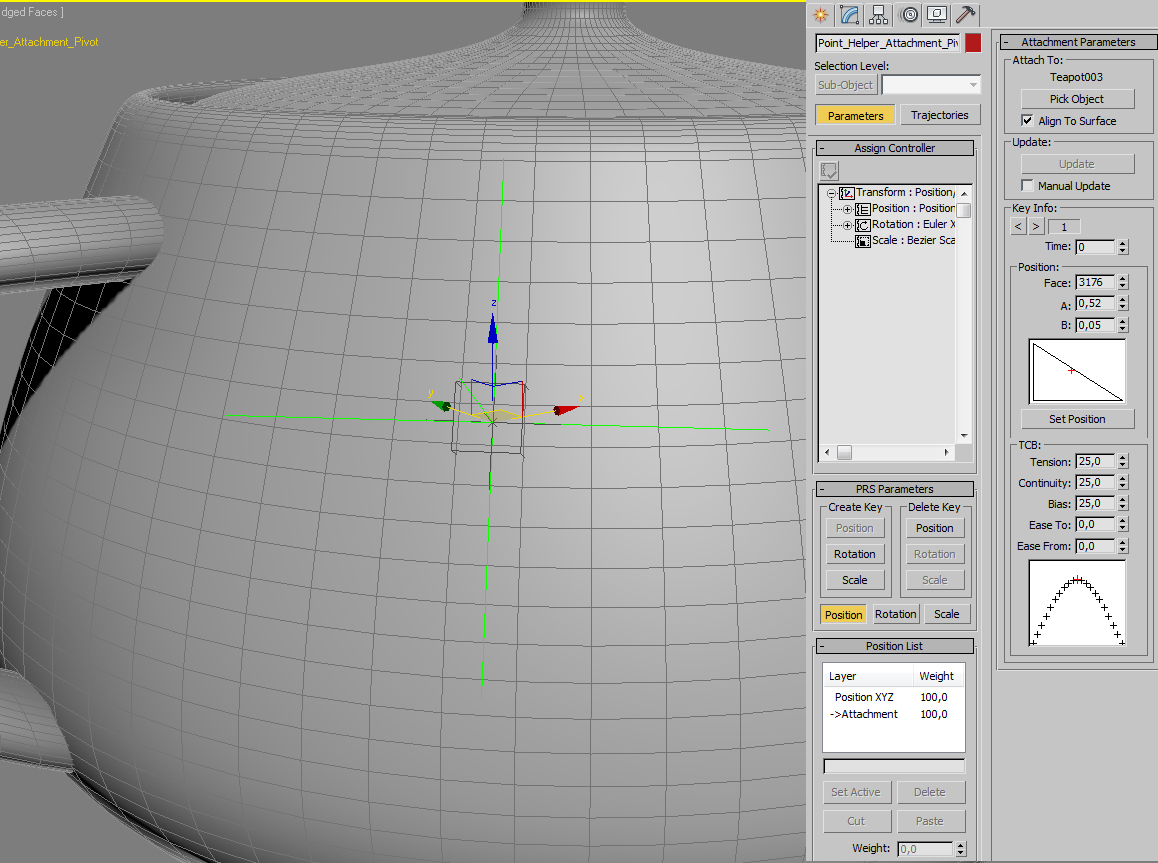Enable the Manual Update checkbox
The image size is (1158, 863).
tap(1027, 186)
